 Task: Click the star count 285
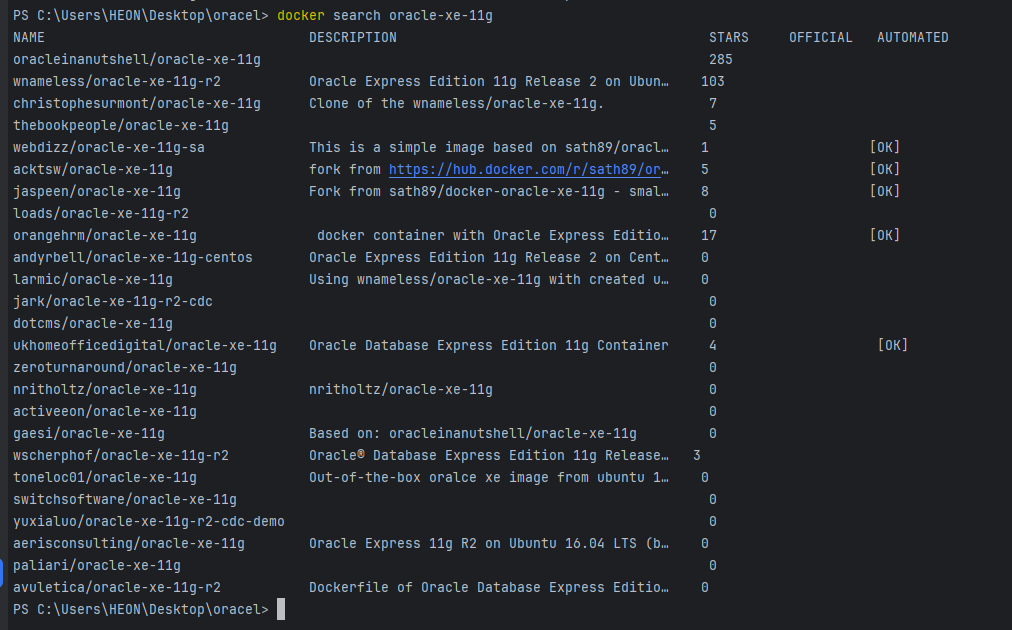721,59
